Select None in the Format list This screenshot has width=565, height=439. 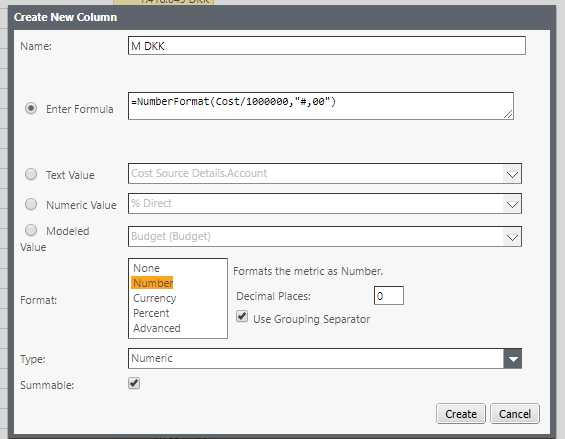[146, 268]
